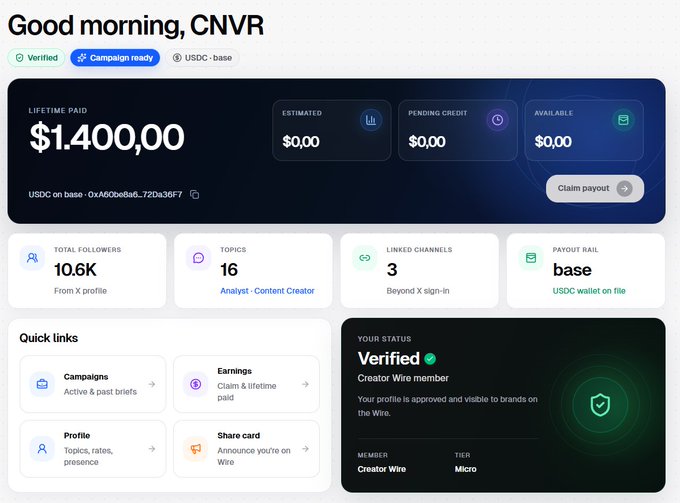Click the Pending Credit clock icon

[x=497, y=120]
